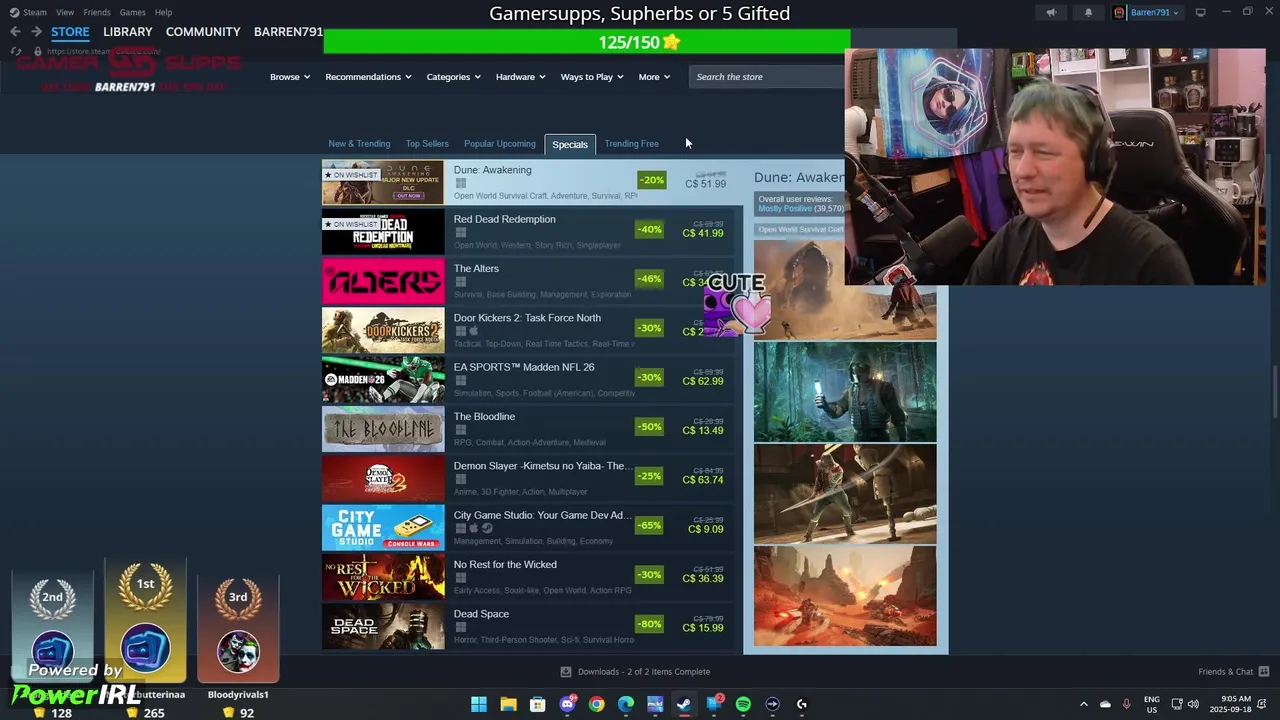Image resolution: width=1280 pixels, height=720 pixels.
Task: Expand the Browse dropdown
Action: (290, 77)
